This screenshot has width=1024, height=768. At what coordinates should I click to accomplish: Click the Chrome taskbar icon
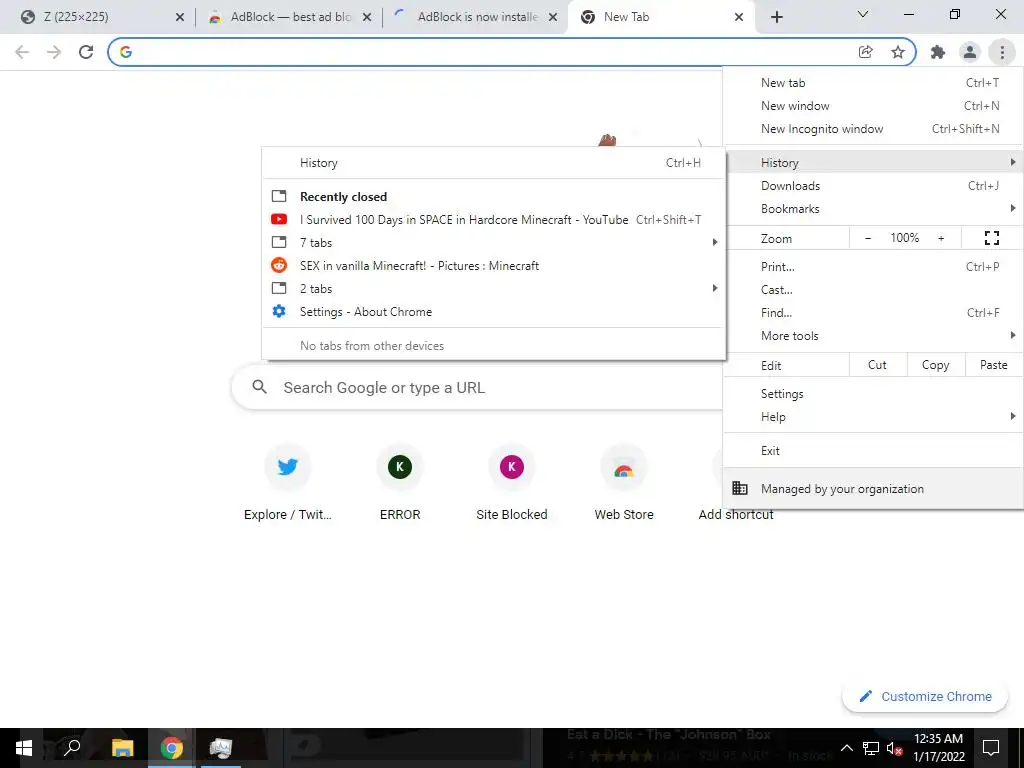pyautogui.click(x=171, y=748)
